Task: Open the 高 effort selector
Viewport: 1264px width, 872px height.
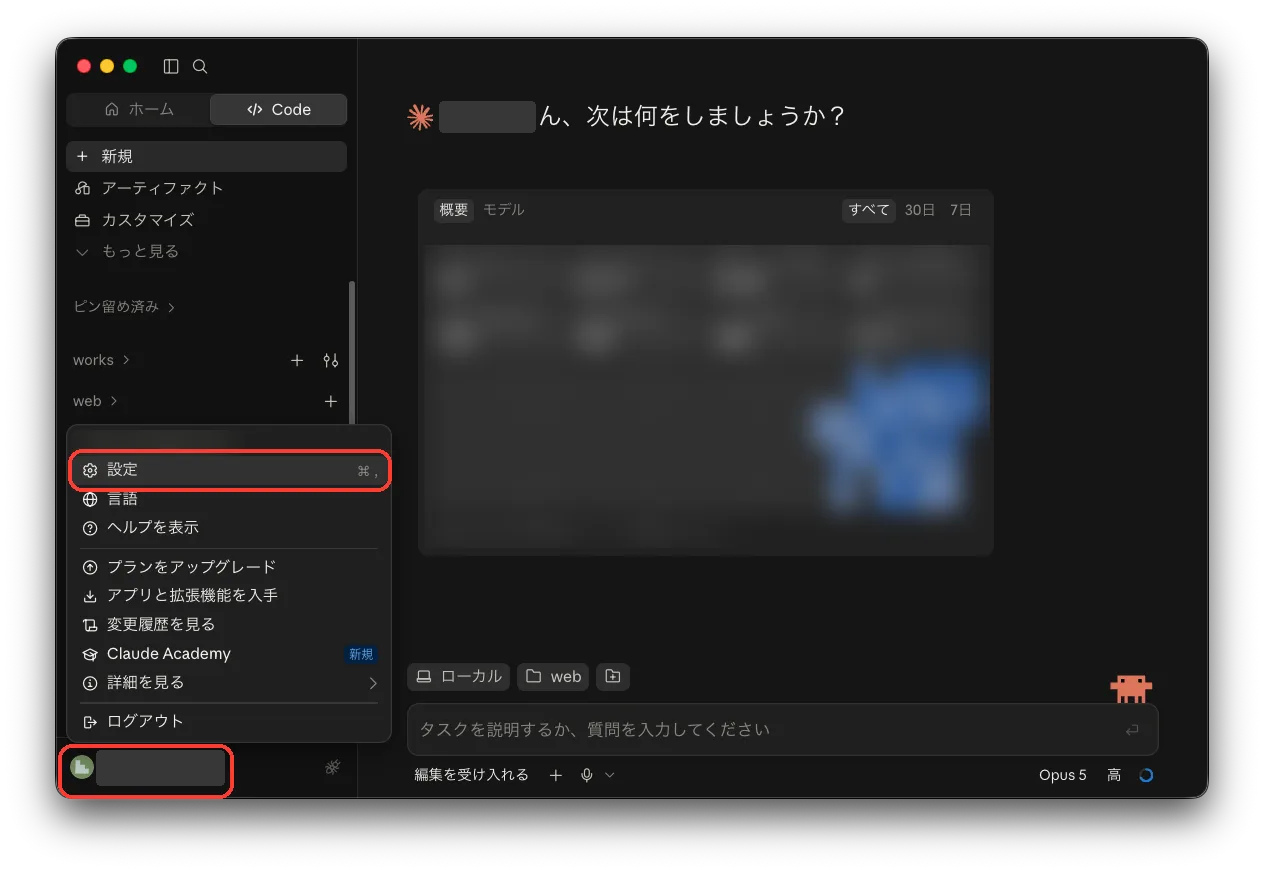Action: point(1114,775)
